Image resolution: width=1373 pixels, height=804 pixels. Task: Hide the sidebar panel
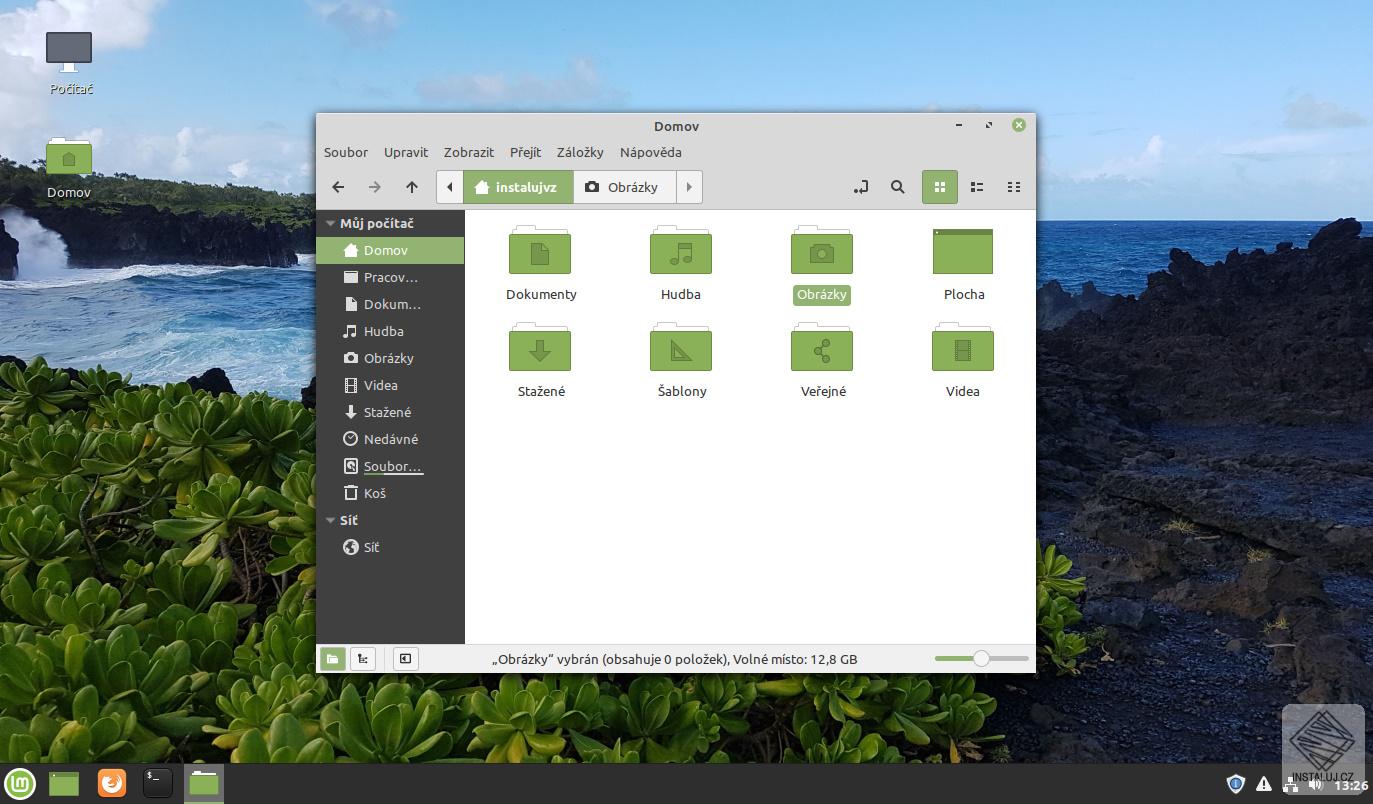click(x=405, y=659)
